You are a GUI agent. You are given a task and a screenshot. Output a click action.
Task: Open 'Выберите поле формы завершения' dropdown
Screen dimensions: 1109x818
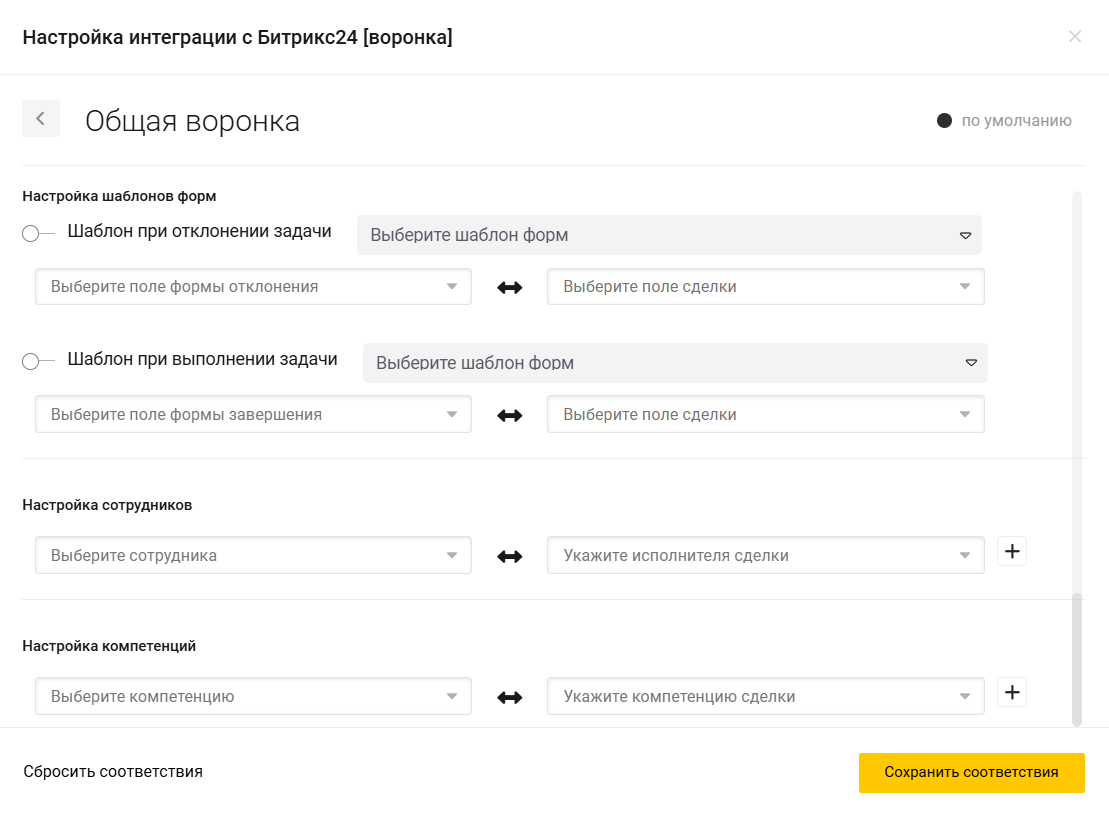[253, 414]
